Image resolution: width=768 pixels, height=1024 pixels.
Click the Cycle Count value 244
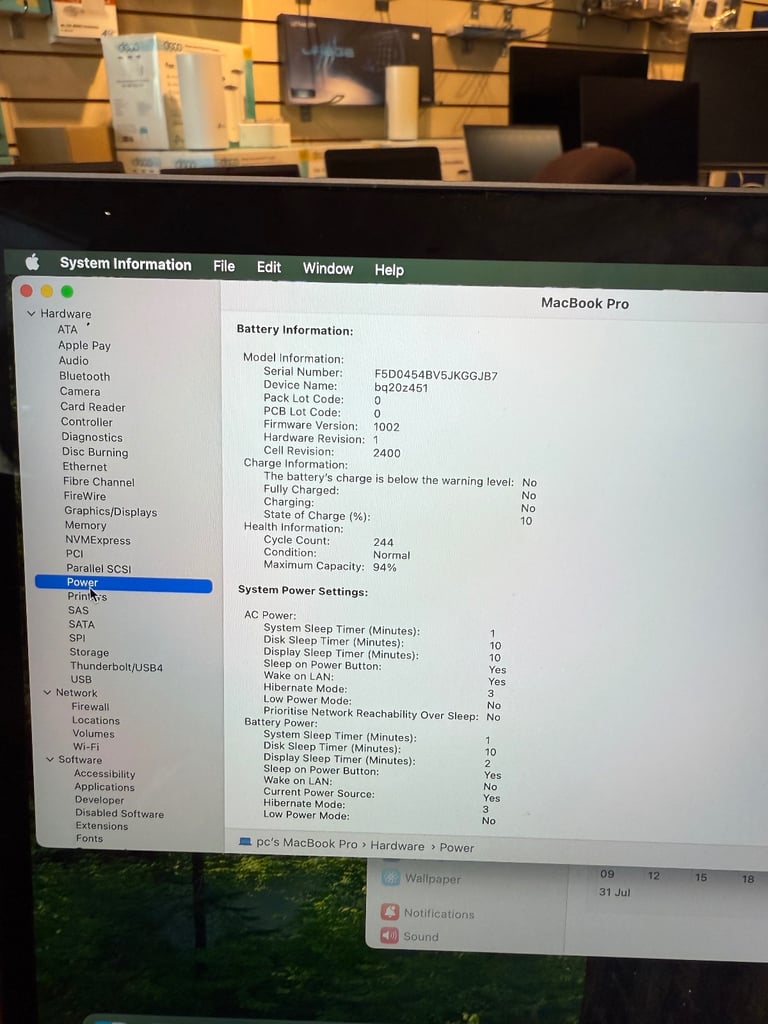click(383, 542)
